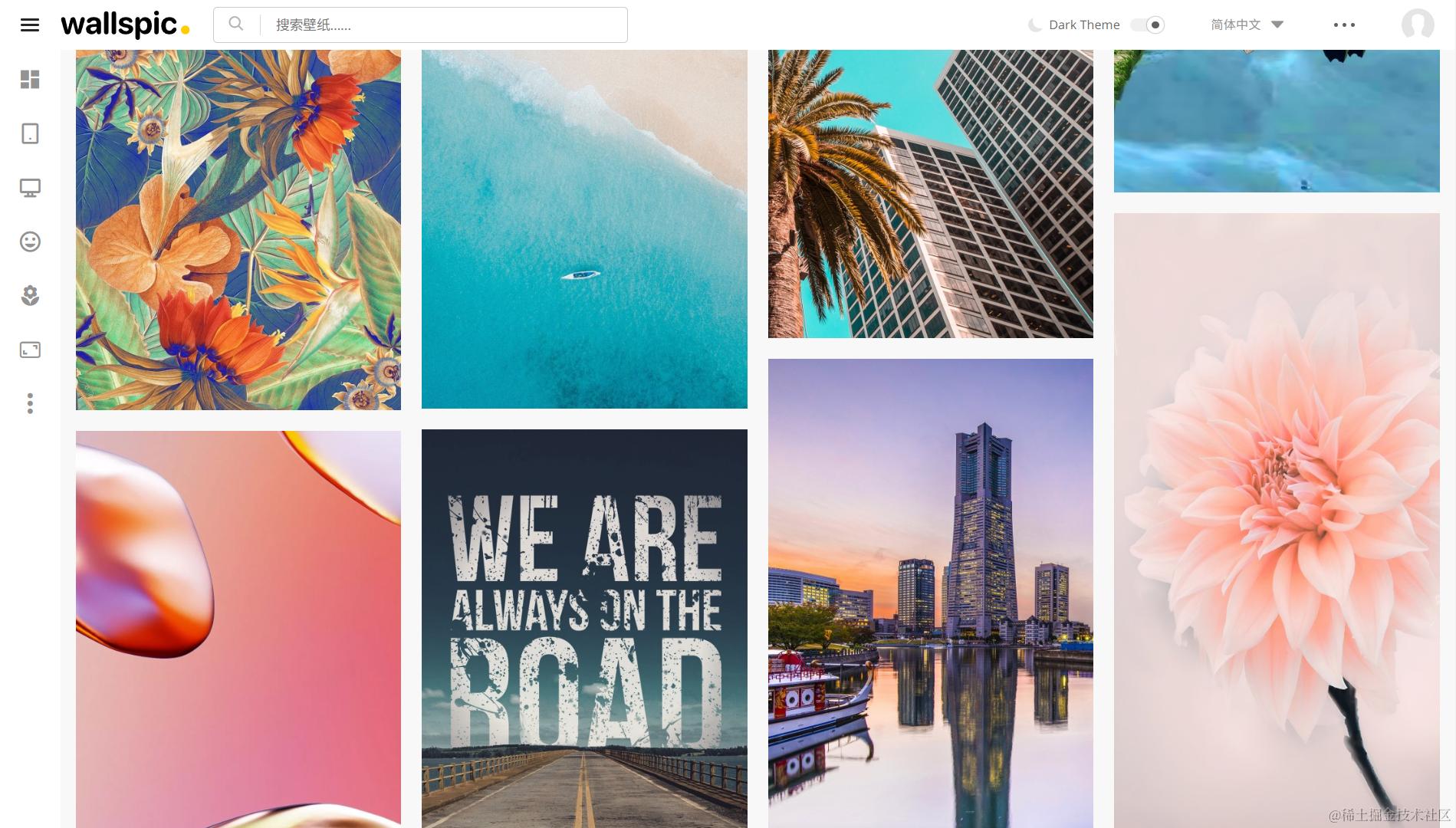1456x828 pixels.
Task: Select the resolution aspect-ratio sidebar icon
Action: [x=30, y=350]
